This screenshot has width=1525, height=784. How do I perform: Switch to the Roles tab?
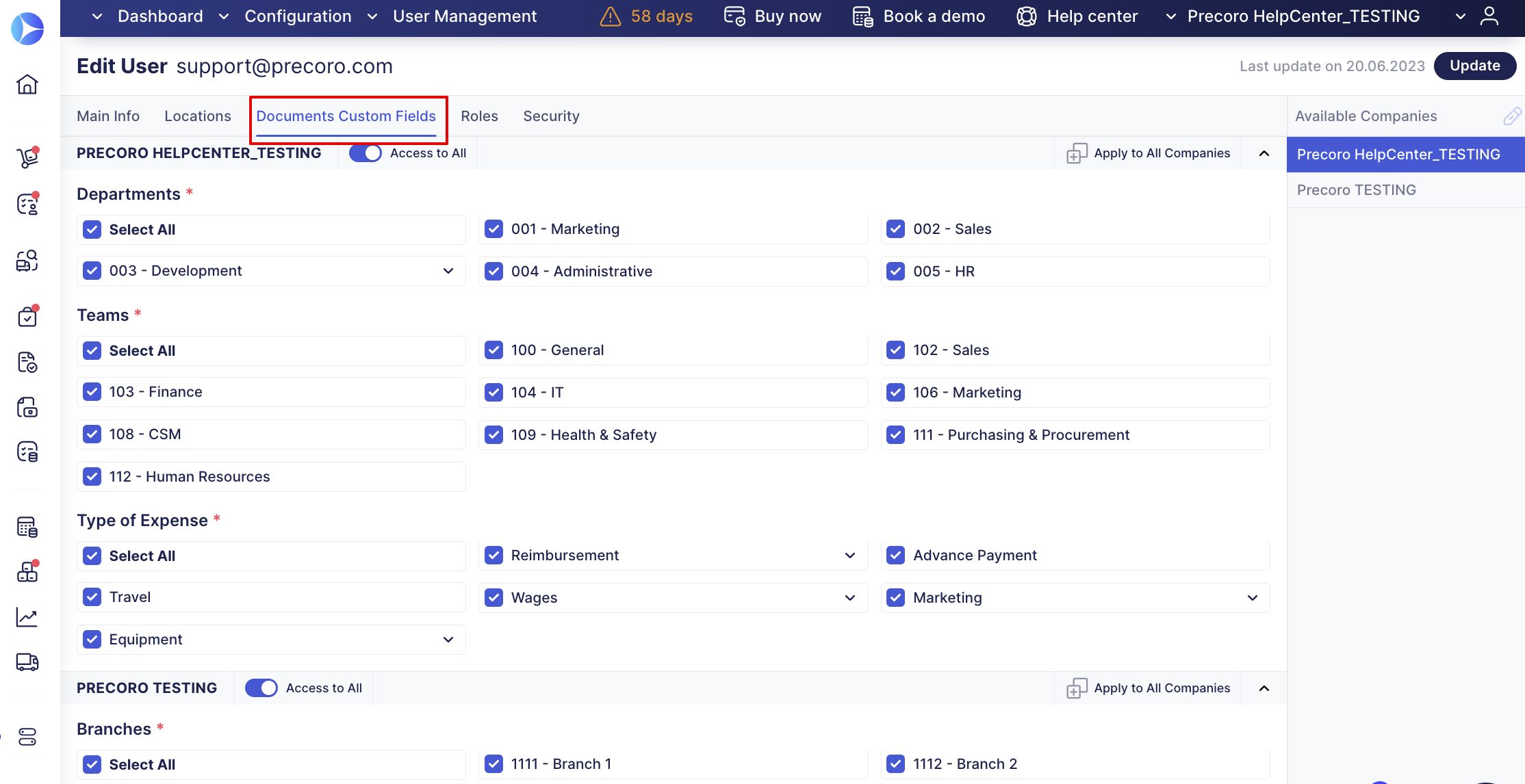click(479, 116)
